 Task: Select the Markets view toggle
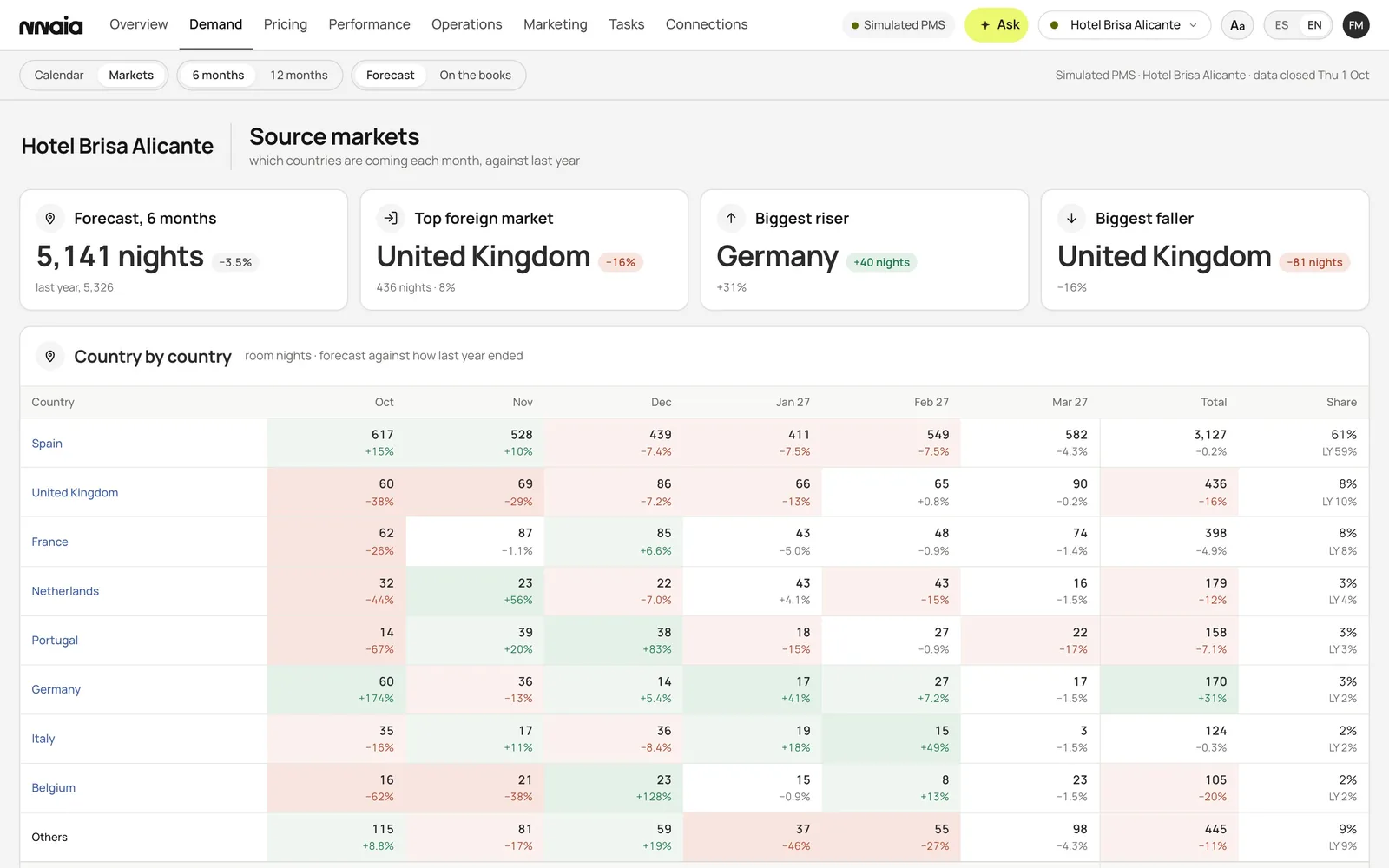(131, 76)
